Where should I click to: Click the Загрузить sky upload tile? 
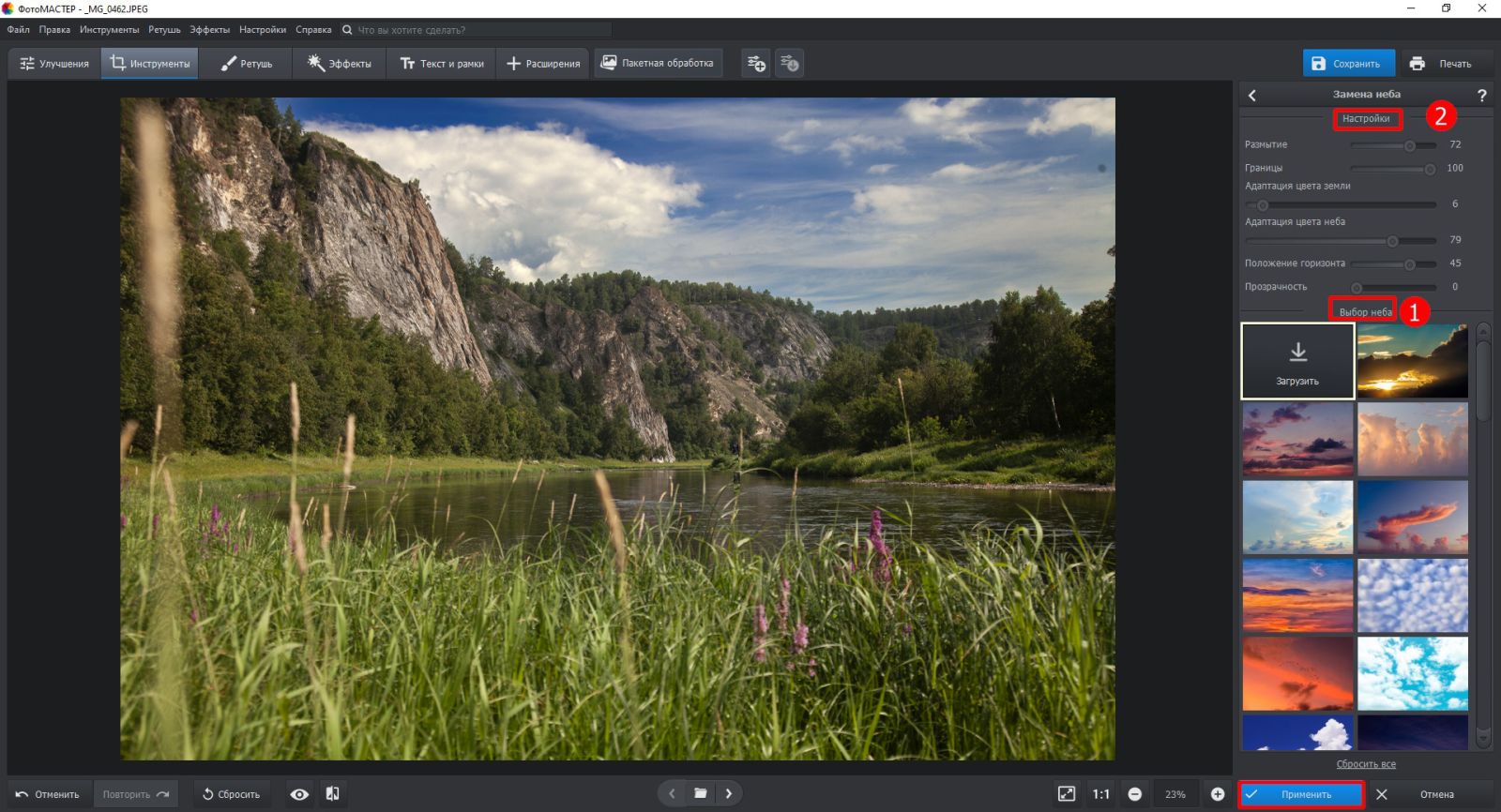coord(1297,361)
